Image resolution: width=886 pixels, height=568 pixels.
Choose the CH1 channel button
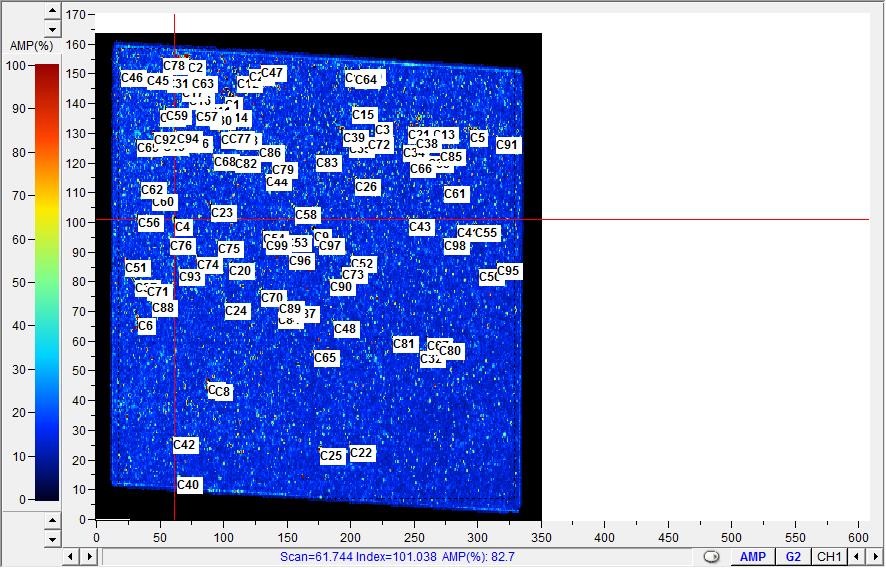click(x=829, y=557)
